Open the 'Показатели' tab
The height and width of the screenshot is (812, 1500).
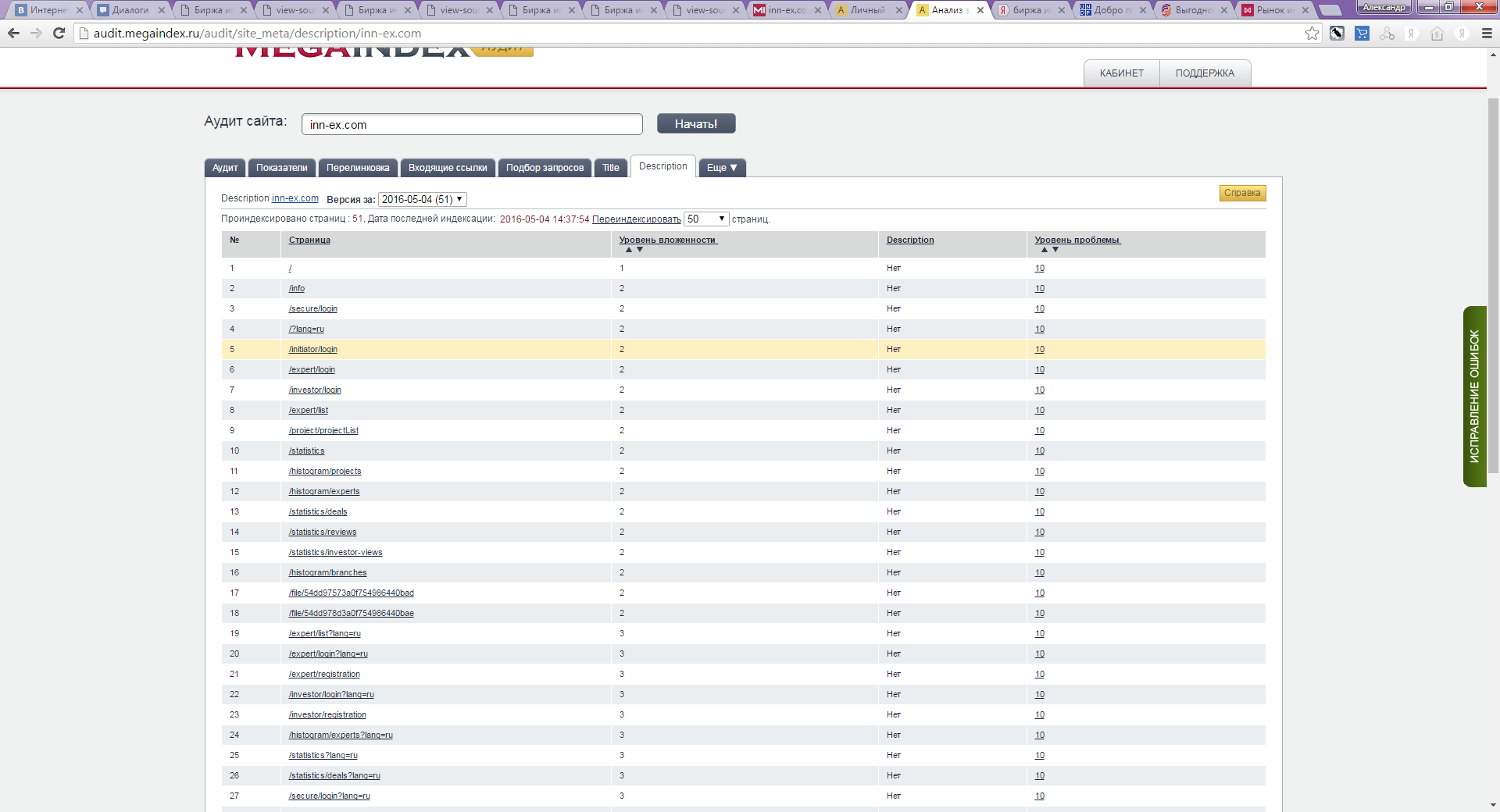point(282,168)
